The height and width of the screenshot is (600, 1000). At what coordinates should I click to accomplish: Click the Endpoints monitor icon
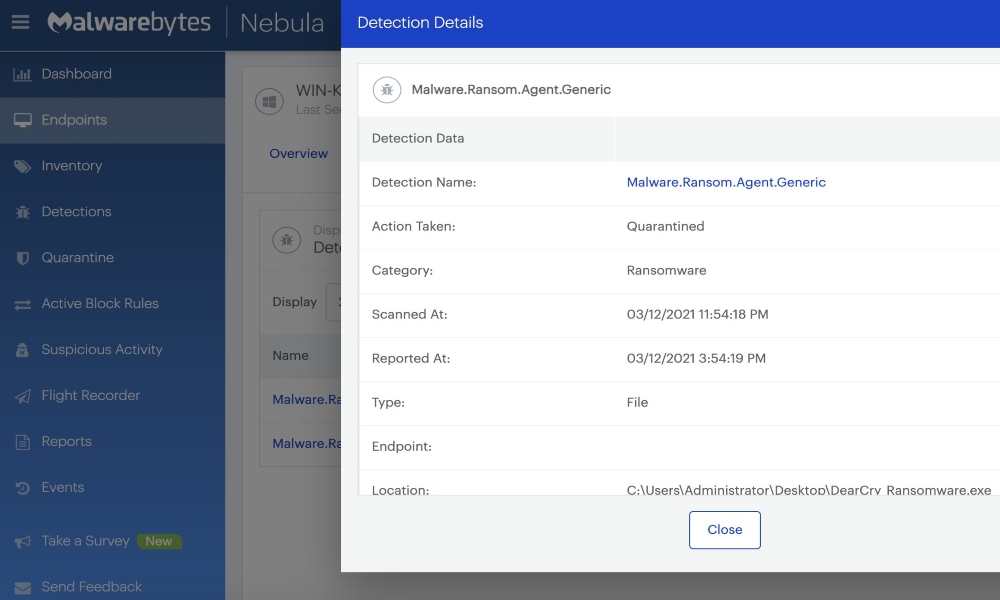tap(22, 121)
